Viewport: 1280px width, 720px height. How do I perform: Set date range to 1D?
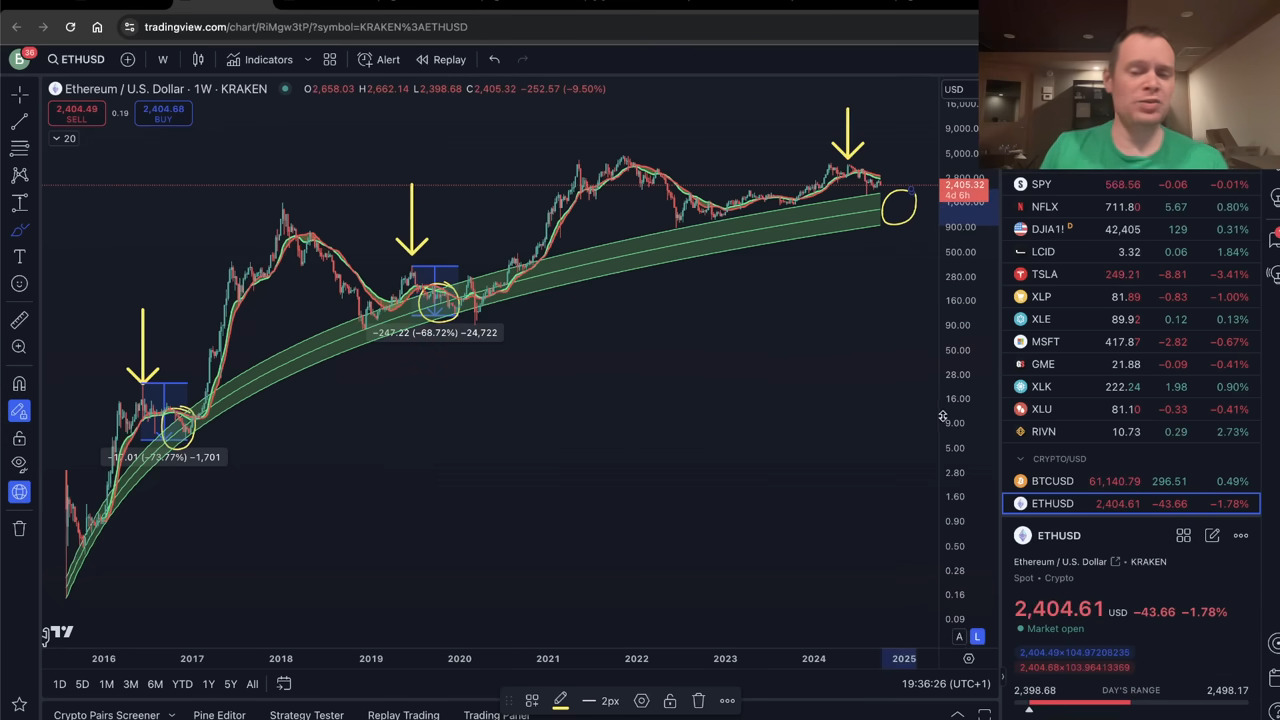59,684
